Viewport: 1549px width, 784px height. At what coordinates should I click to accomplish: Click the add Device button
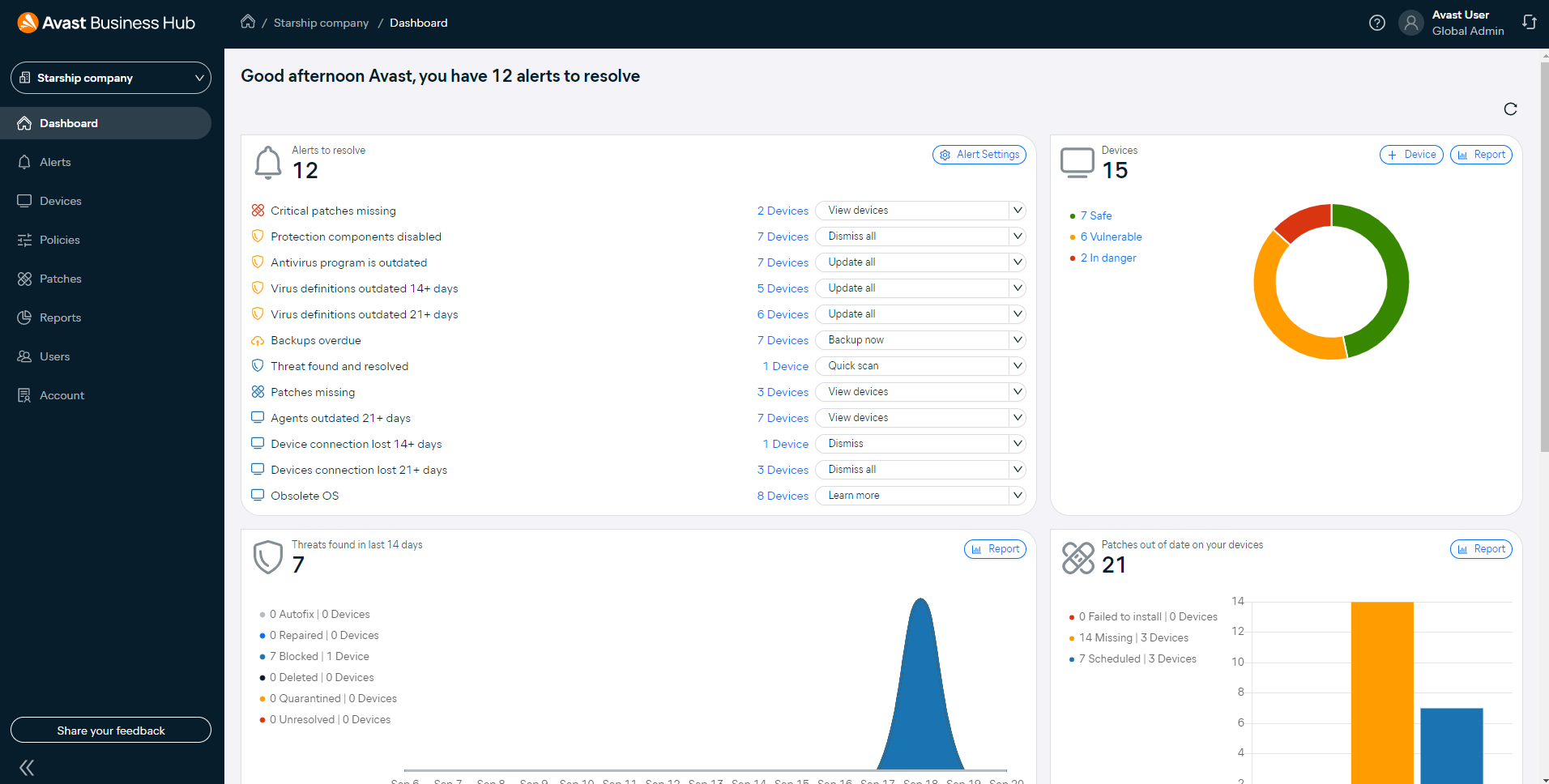1410,155
